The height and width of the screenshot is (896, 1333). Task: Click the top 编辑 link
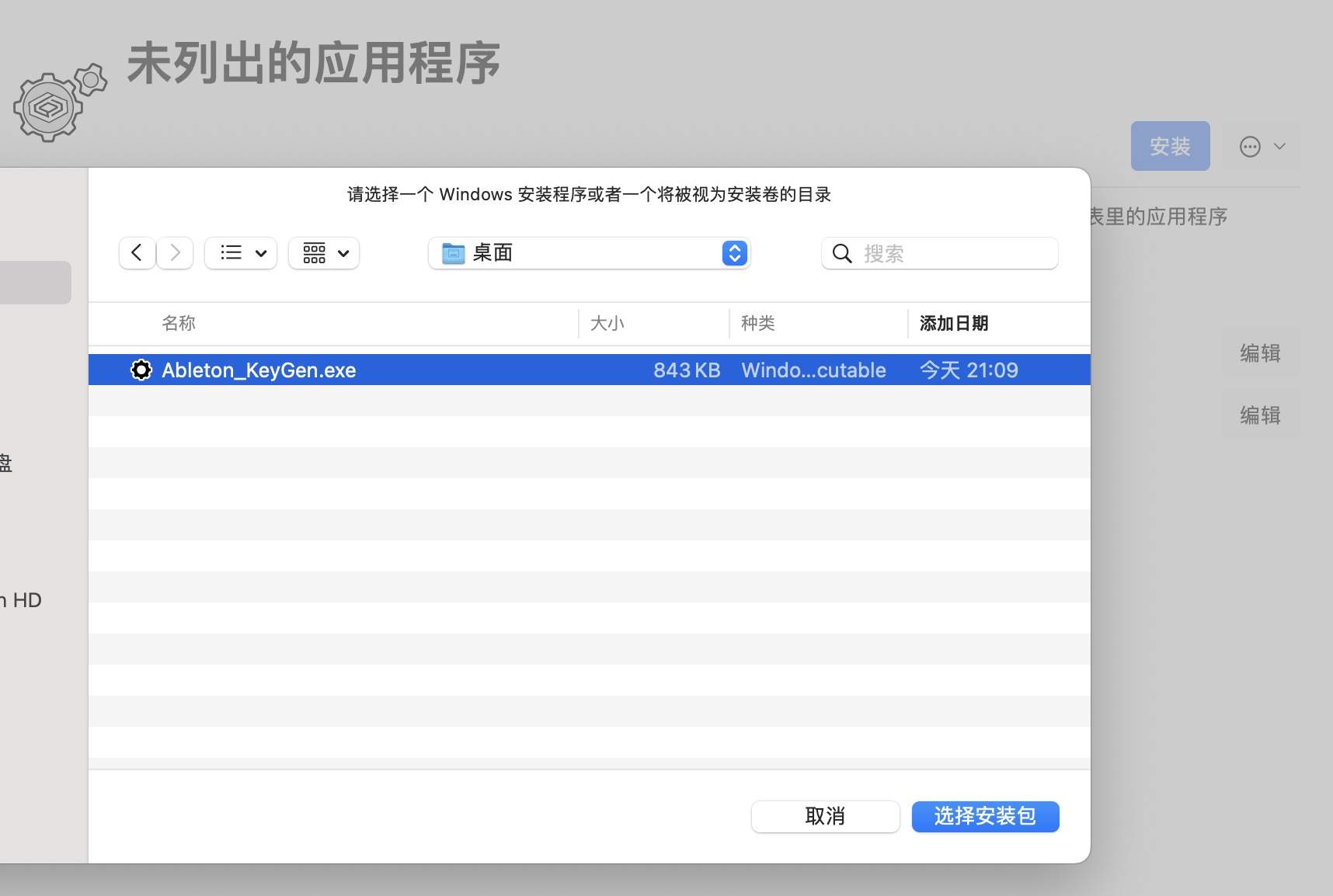(1259, 354)
